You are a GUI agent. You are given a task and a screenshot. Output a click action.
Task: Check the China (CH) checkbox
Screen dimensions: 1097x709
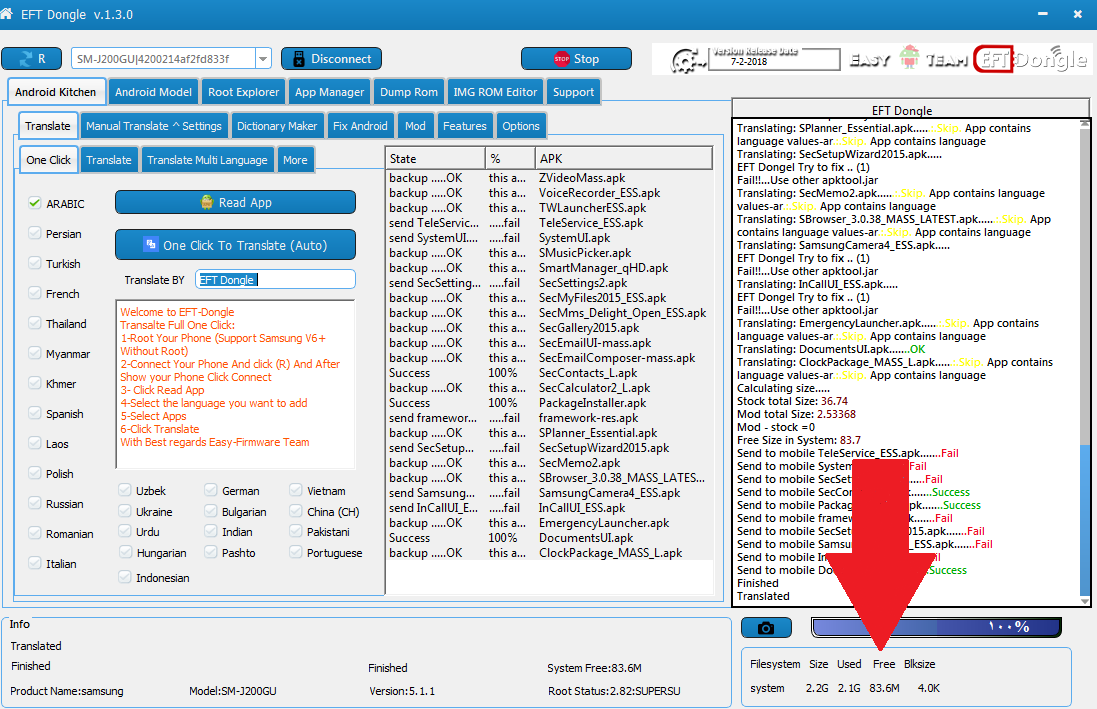pos(296,511)
